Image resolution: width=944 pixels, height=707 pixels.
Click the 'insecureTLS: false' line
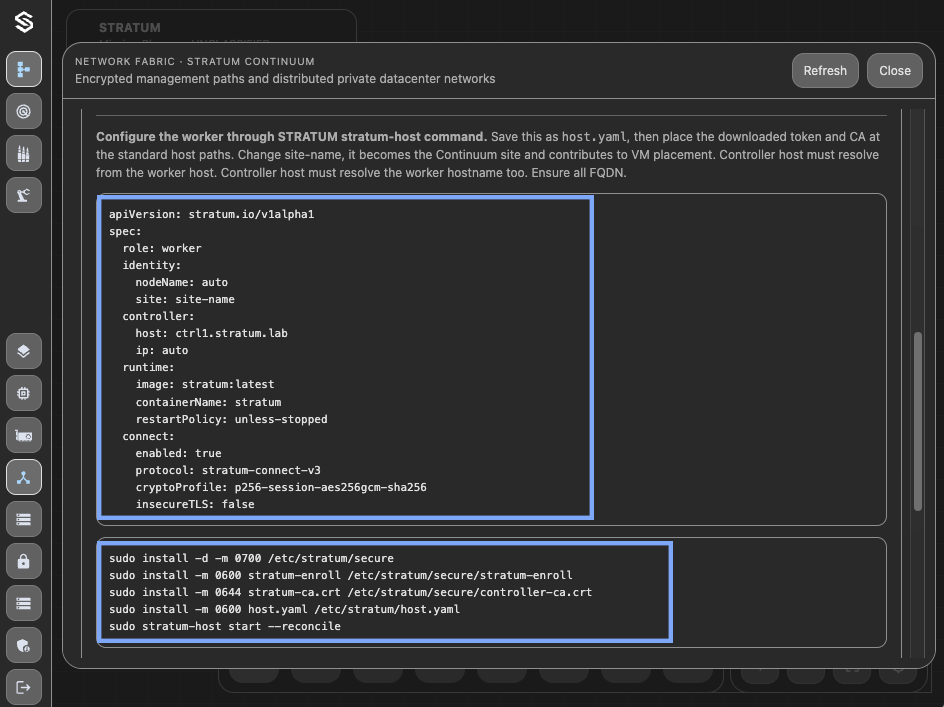[195, 504]
